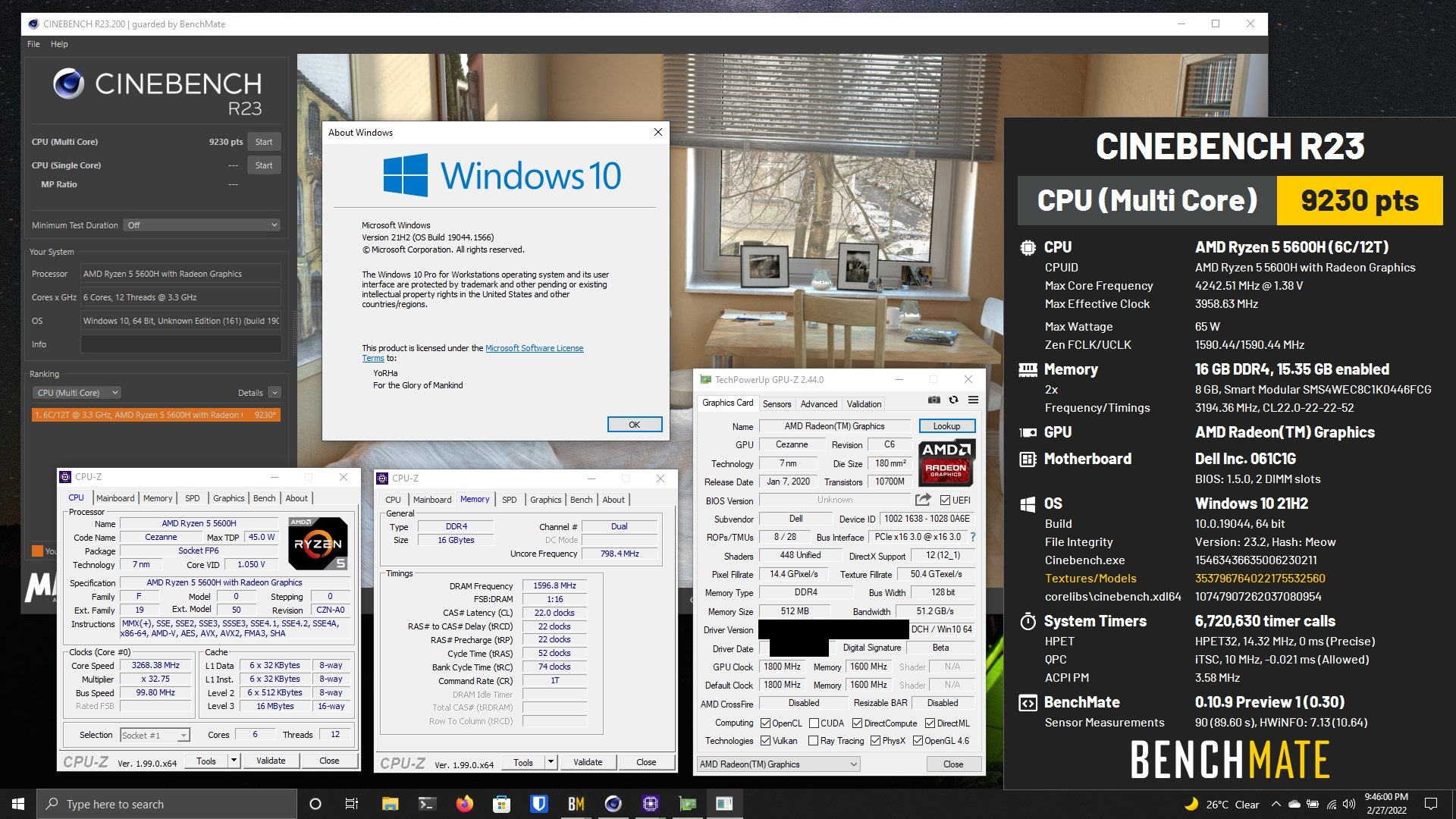Image resolution: width=1456 pixels, height=819 pixels.
Task: Click the GPU-Z refresh icon
Action: (953, 400)
